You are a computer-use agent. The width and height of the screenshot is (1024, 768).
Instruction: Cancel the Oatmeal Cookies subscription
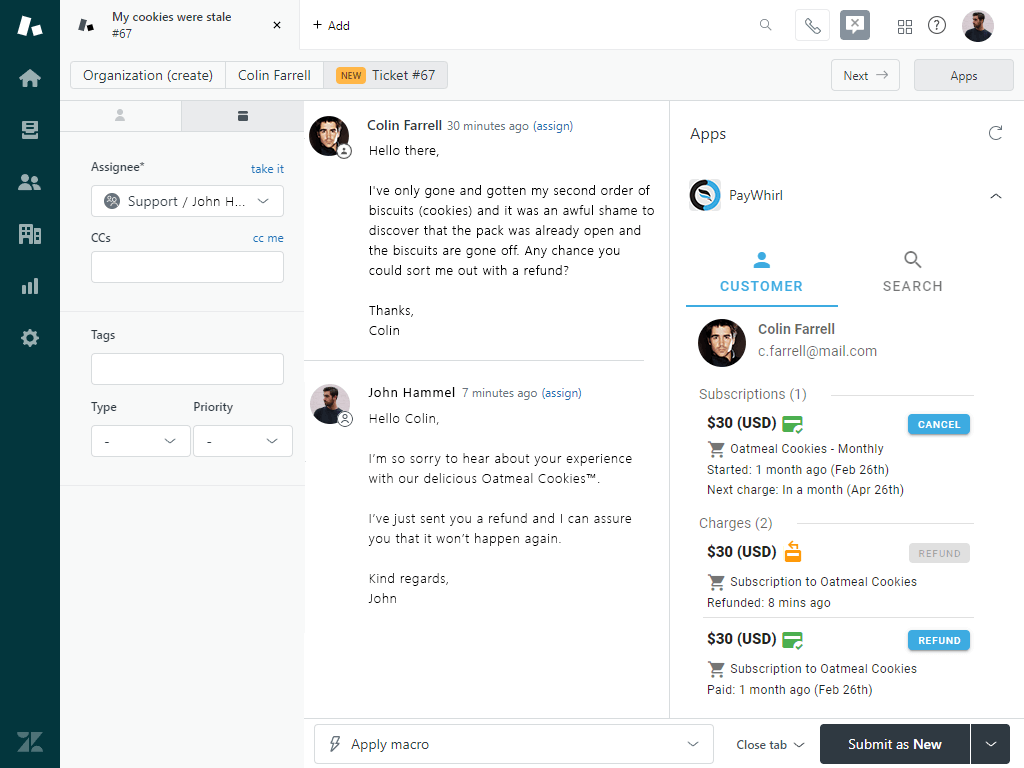[938, 424]
